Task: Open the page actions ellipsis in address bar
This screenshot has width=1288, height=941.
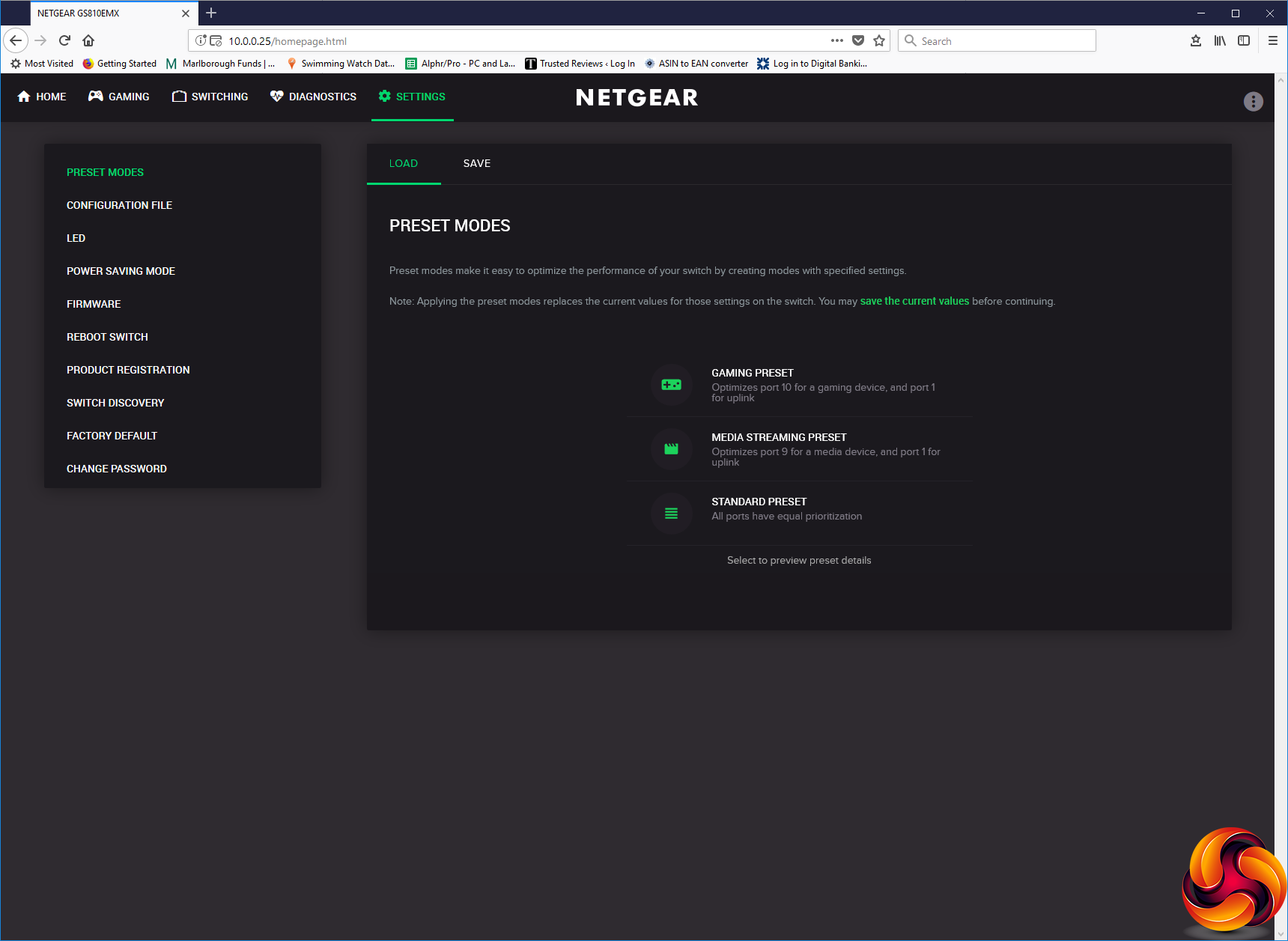Action: (x=837, y=40)
